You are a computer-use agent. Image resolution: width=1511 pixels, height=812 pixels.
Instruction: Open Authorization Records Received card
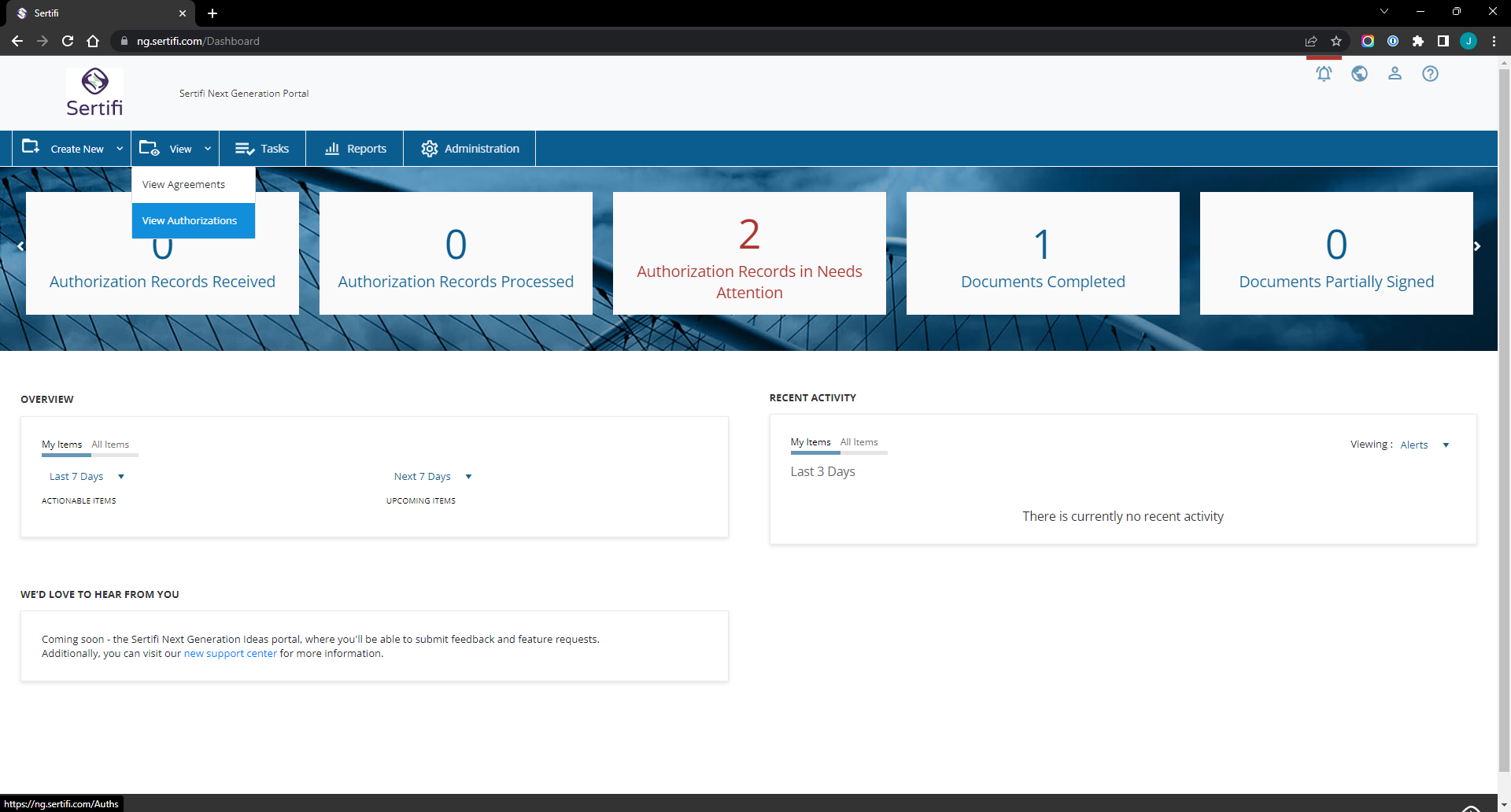click(x=162, y=253)
